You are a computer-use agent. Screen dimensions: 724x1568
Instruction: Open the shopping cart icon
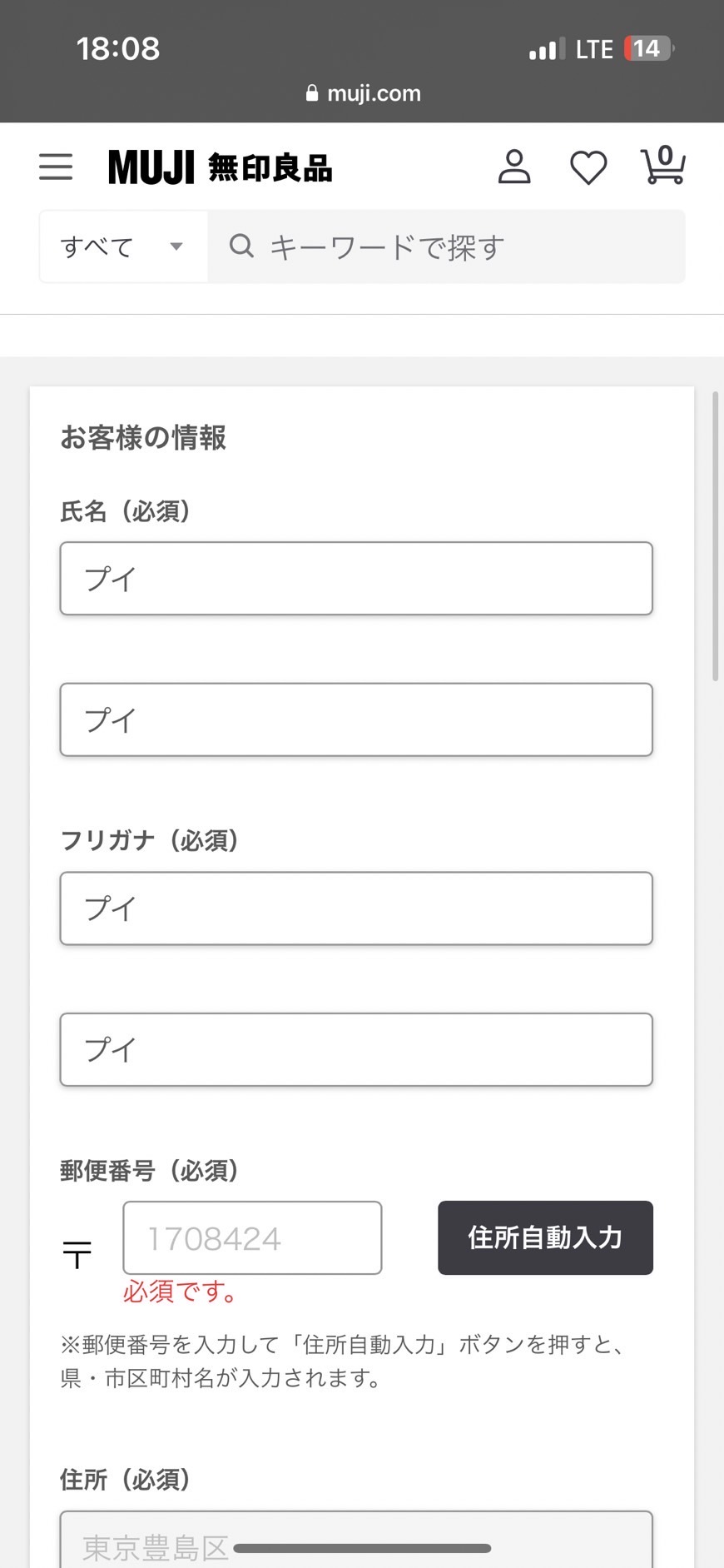662,166
